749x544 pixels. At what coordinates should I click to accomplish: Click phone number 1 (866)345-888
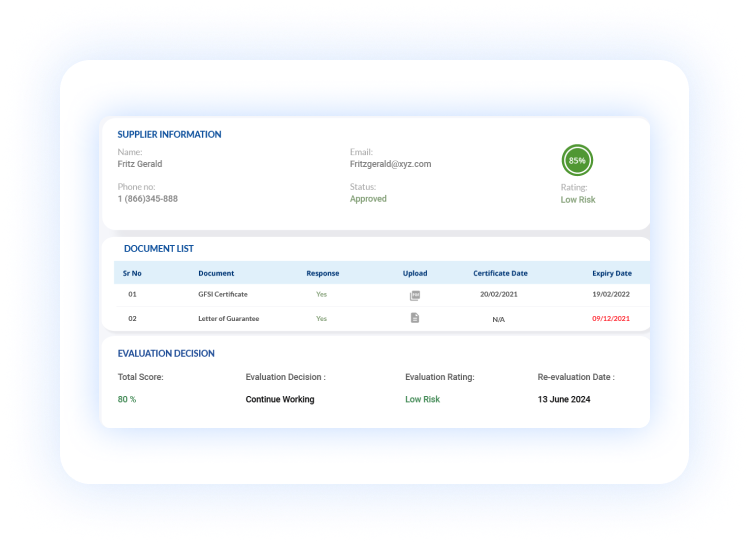pyautogui.click(x=148, y=199)
